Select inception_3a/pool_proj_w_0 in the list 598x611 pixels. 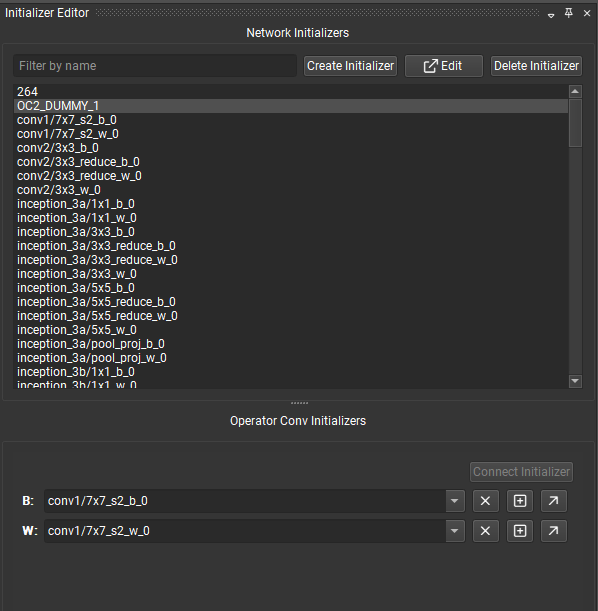pos(291,358)
